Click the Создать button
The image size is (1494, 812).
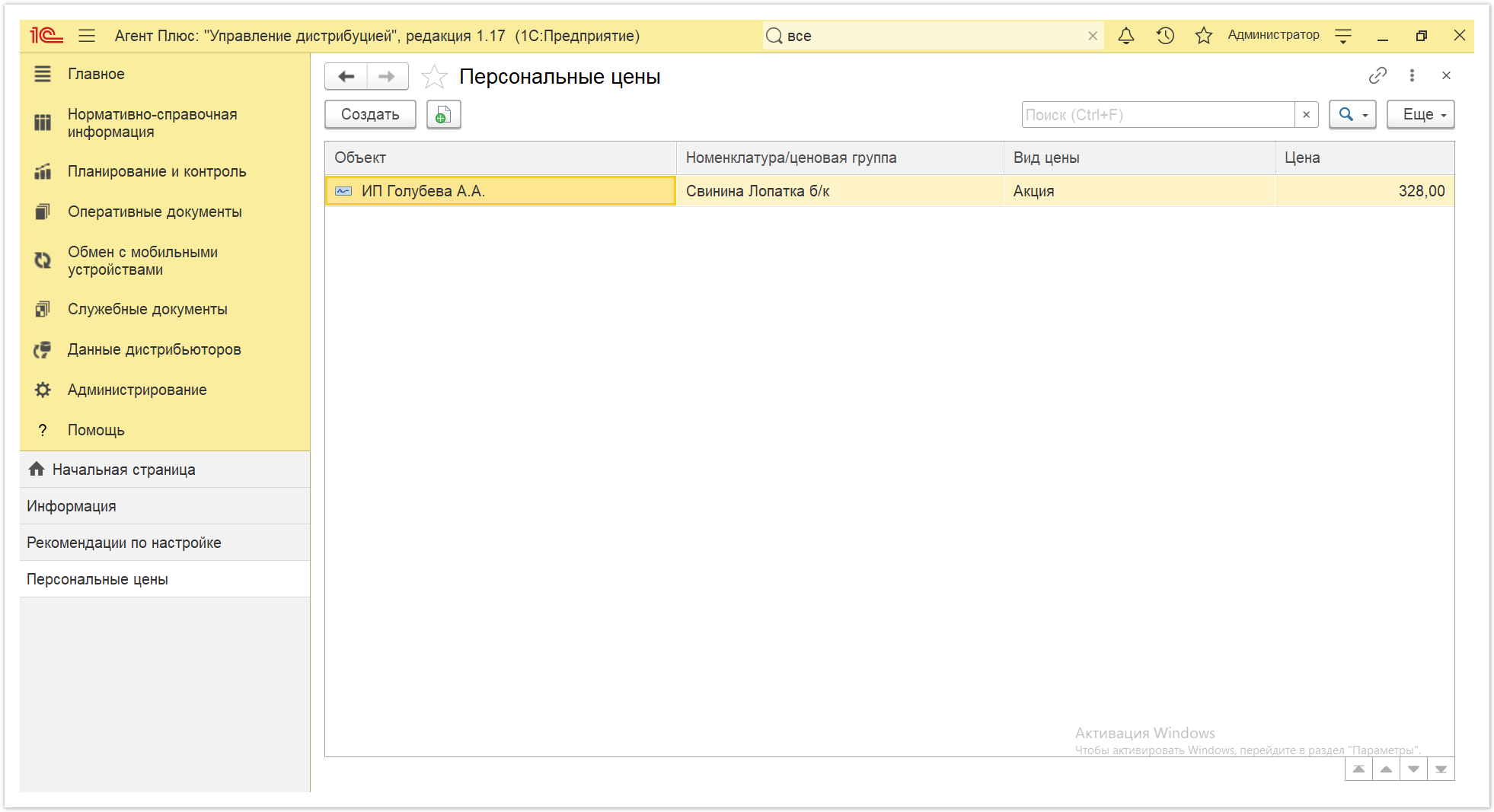(370, 114)
